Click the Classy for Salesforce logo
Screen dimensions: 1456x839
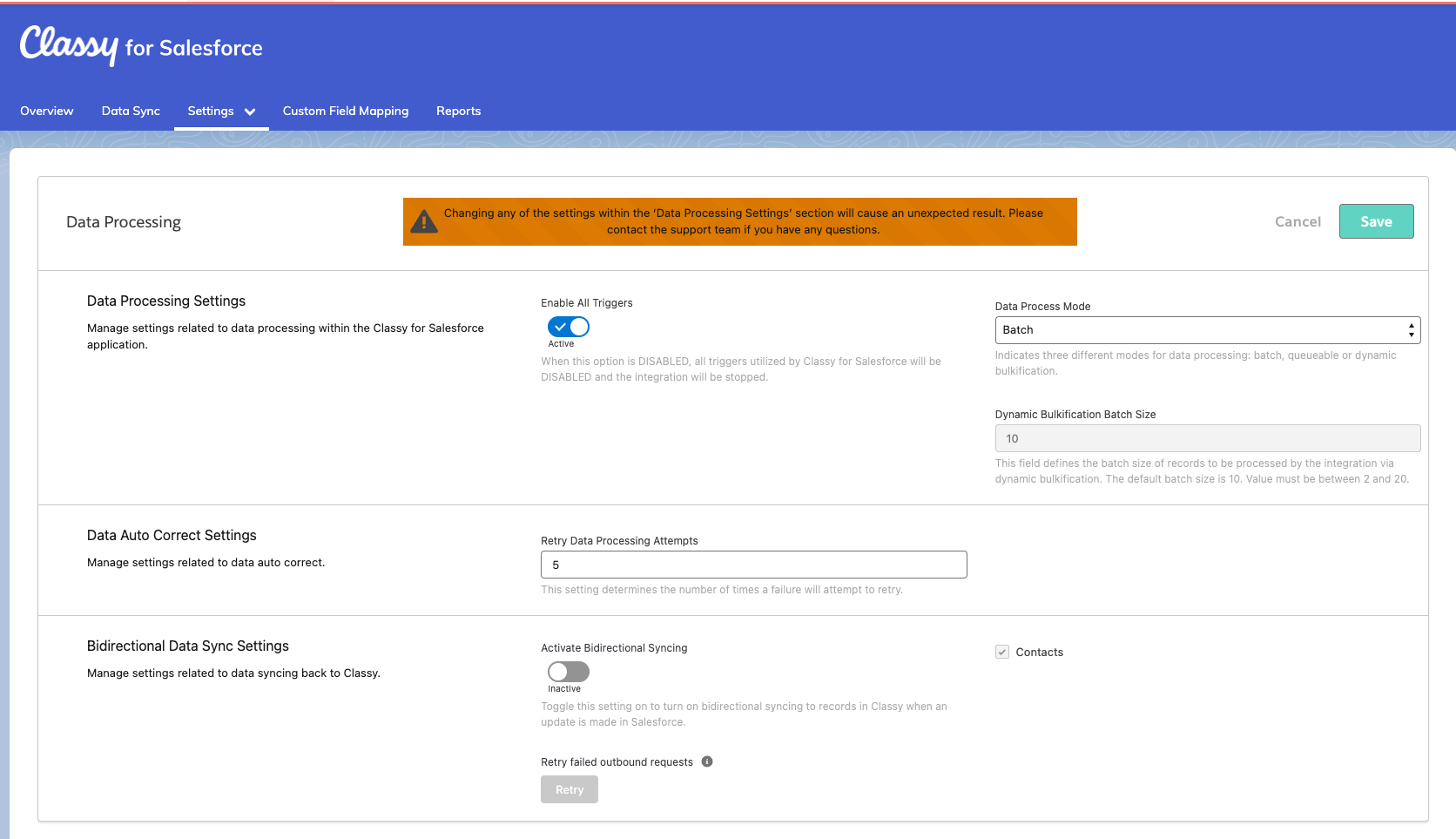click(x=141, y=45)
